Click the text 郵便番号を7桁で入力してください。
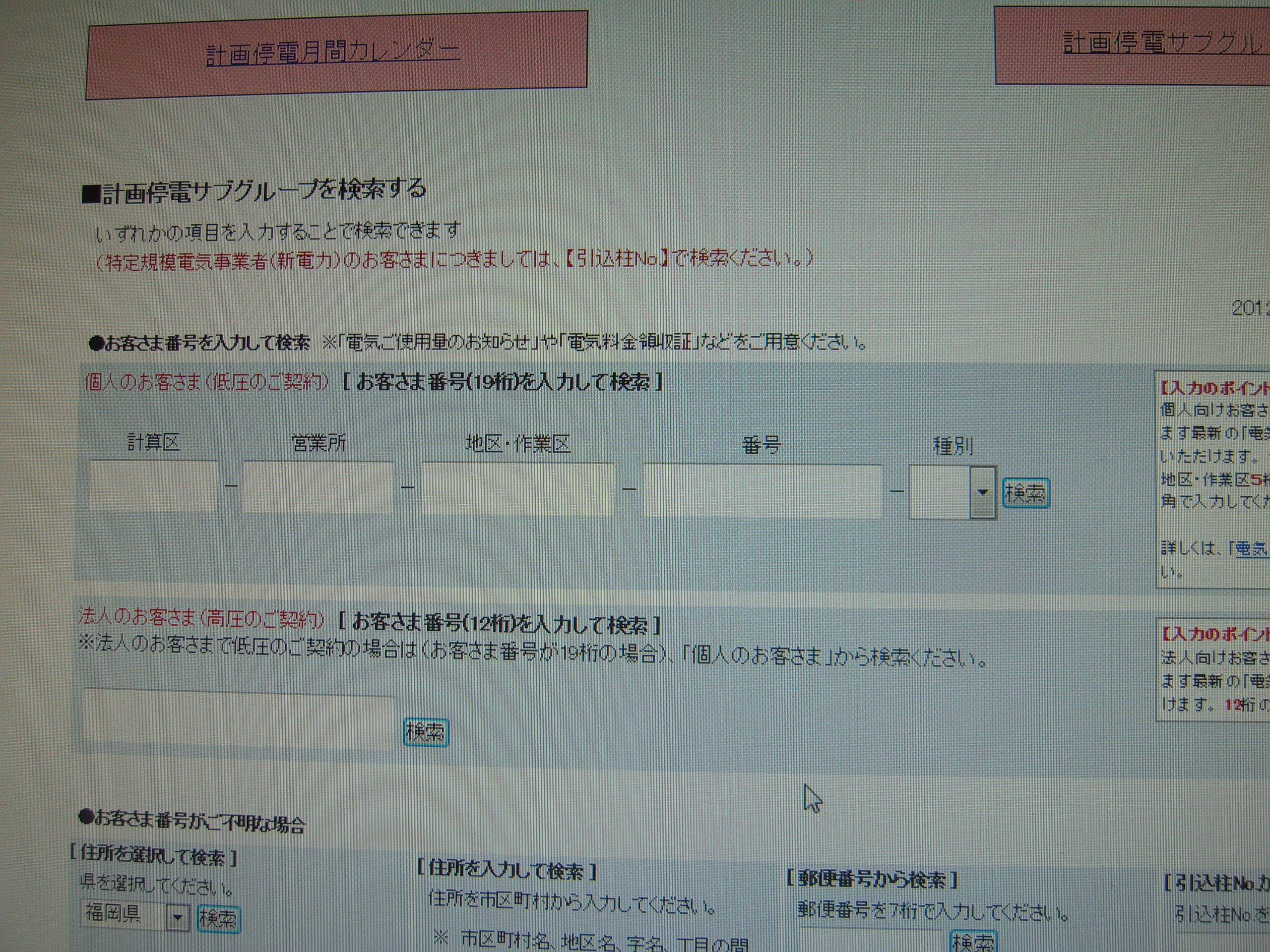This screenshot has height=952, width=1270. pyautogui.click(x=933, y=911)
